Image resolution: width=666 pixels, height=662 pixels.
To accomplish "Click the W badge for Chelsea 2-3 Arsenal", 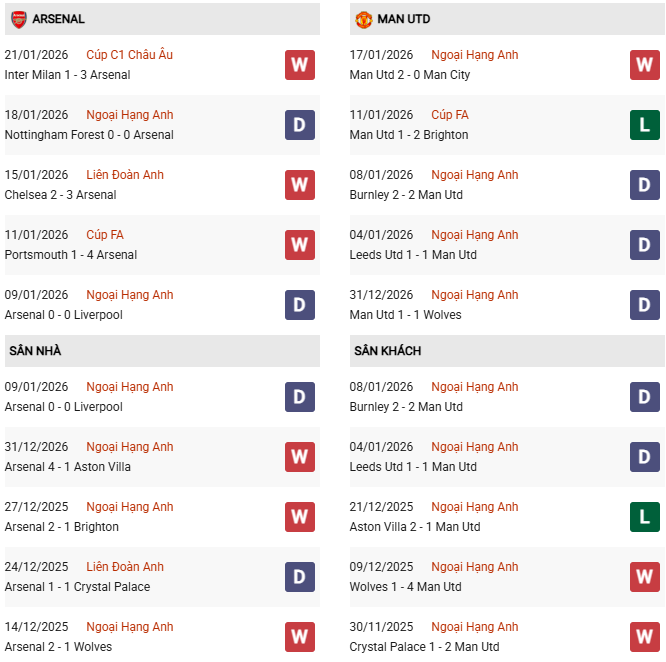I will tap(300, 185).
